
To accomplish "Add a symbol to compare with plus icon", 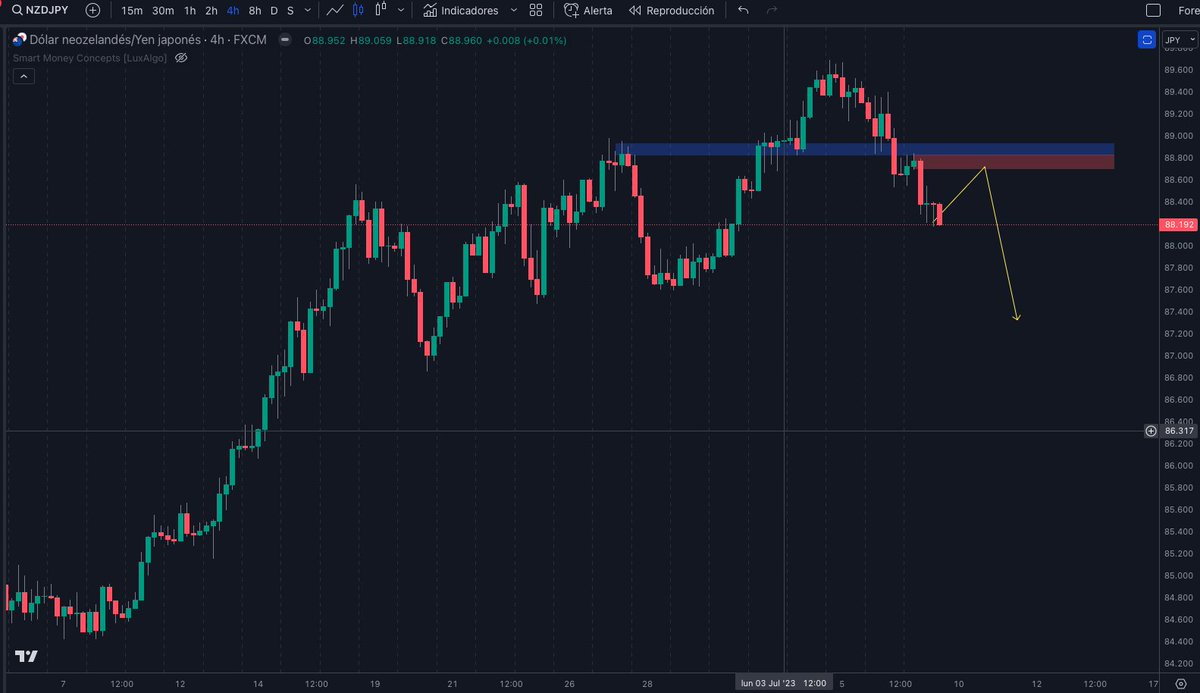I will tap(93, 10).
